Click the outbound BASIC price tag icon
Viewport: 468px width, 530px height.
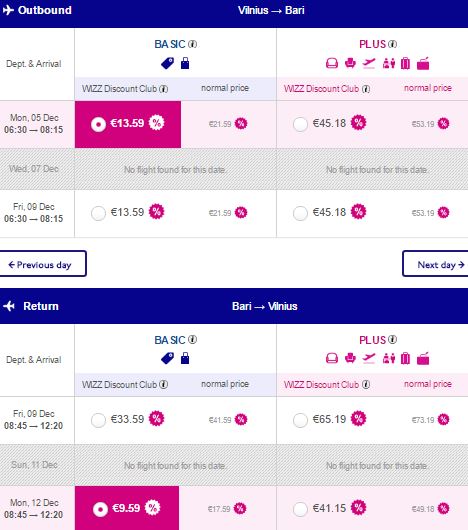pos(167,63)
